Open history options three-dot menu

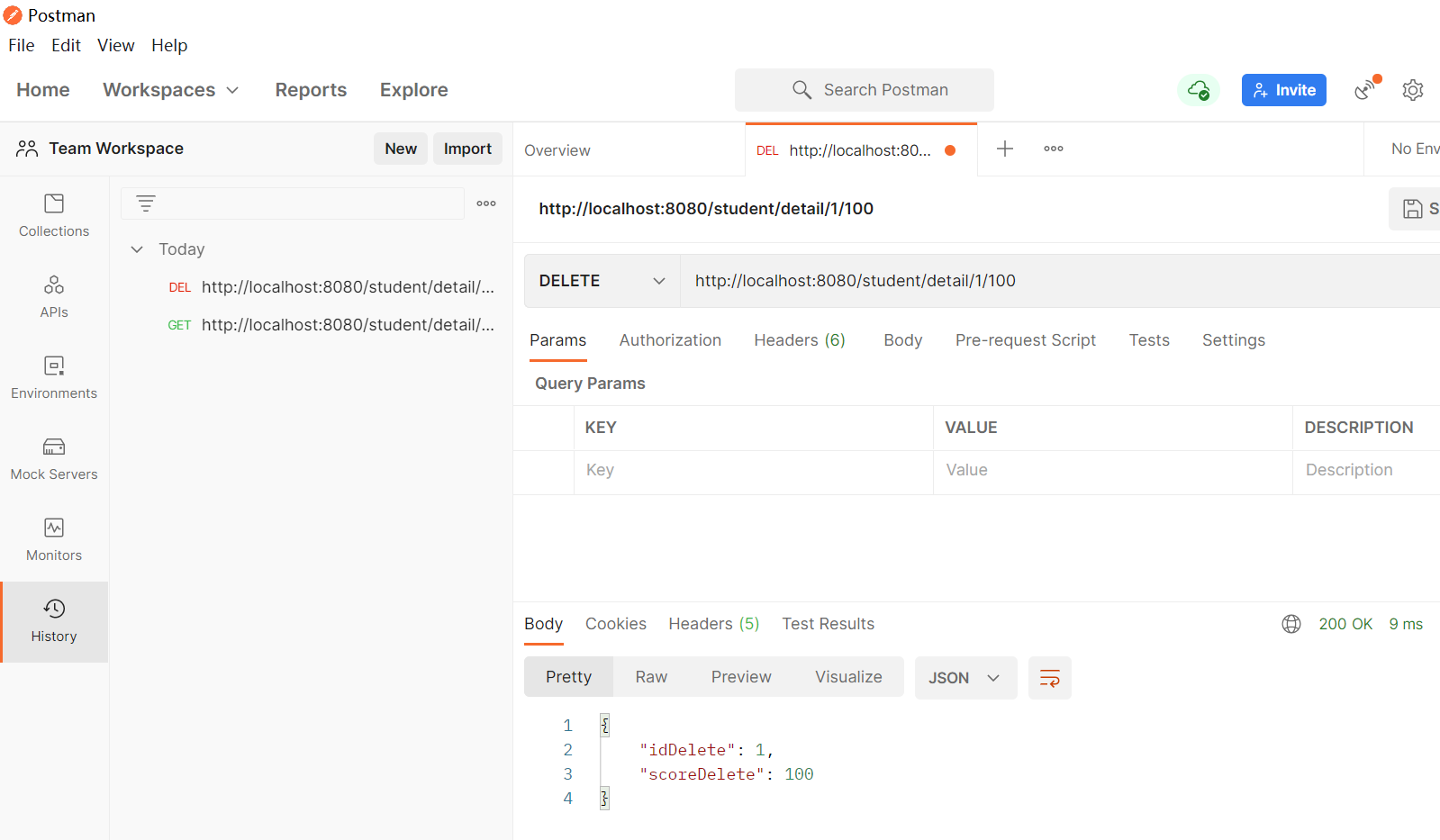[486, 203]
